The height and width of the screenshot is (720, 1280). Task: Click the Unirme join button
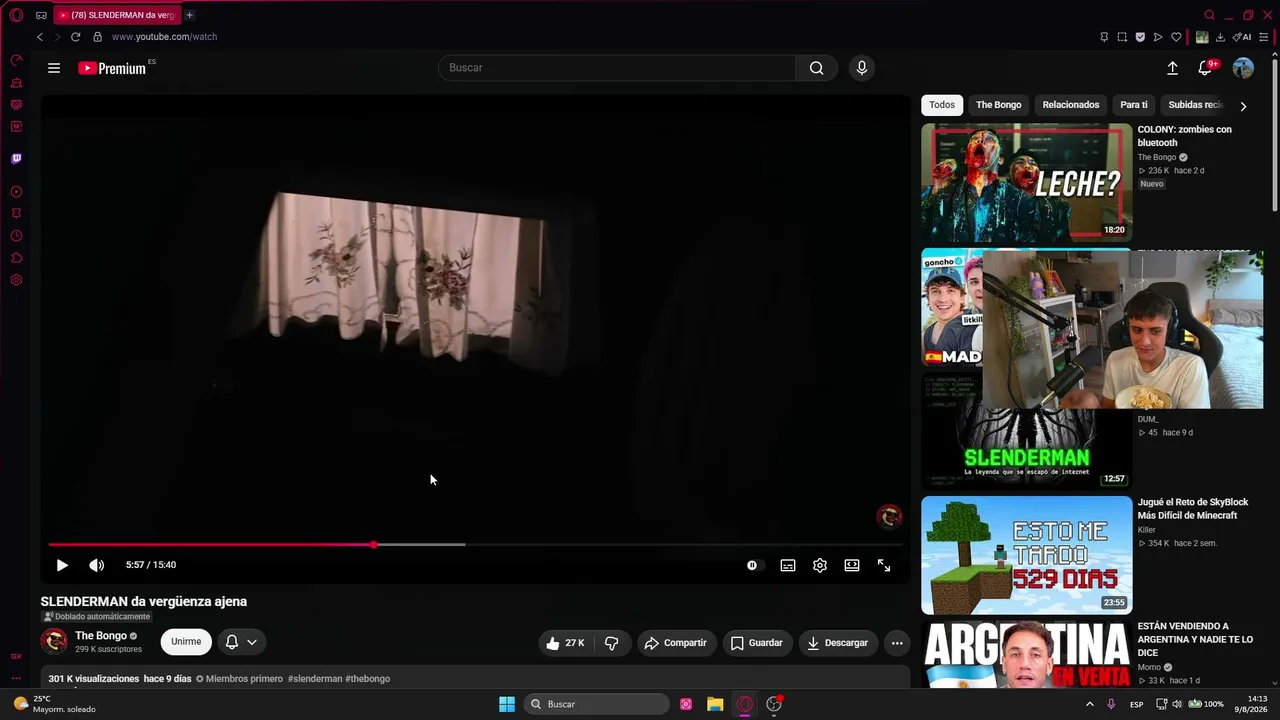[186, 642]
